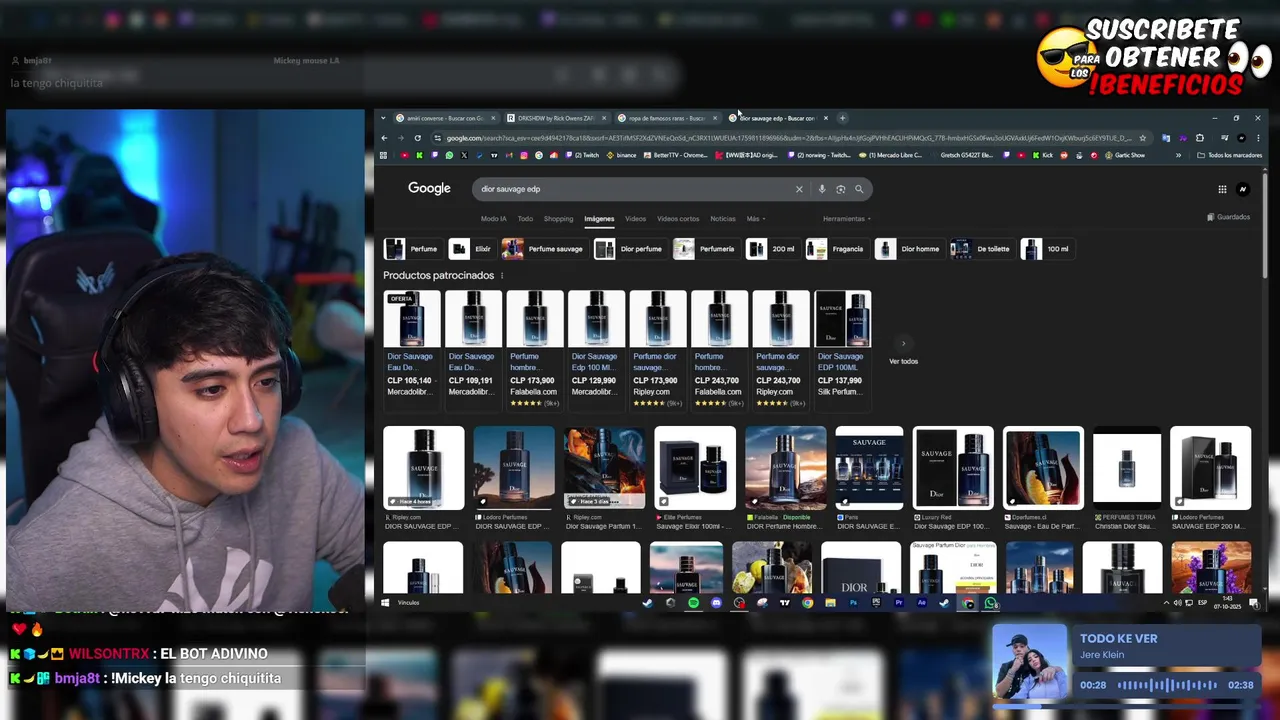Open Chrome from the taskbar
Image resolution: width=1280 pixels, height=720 pixels.
[x=808, y=603]
